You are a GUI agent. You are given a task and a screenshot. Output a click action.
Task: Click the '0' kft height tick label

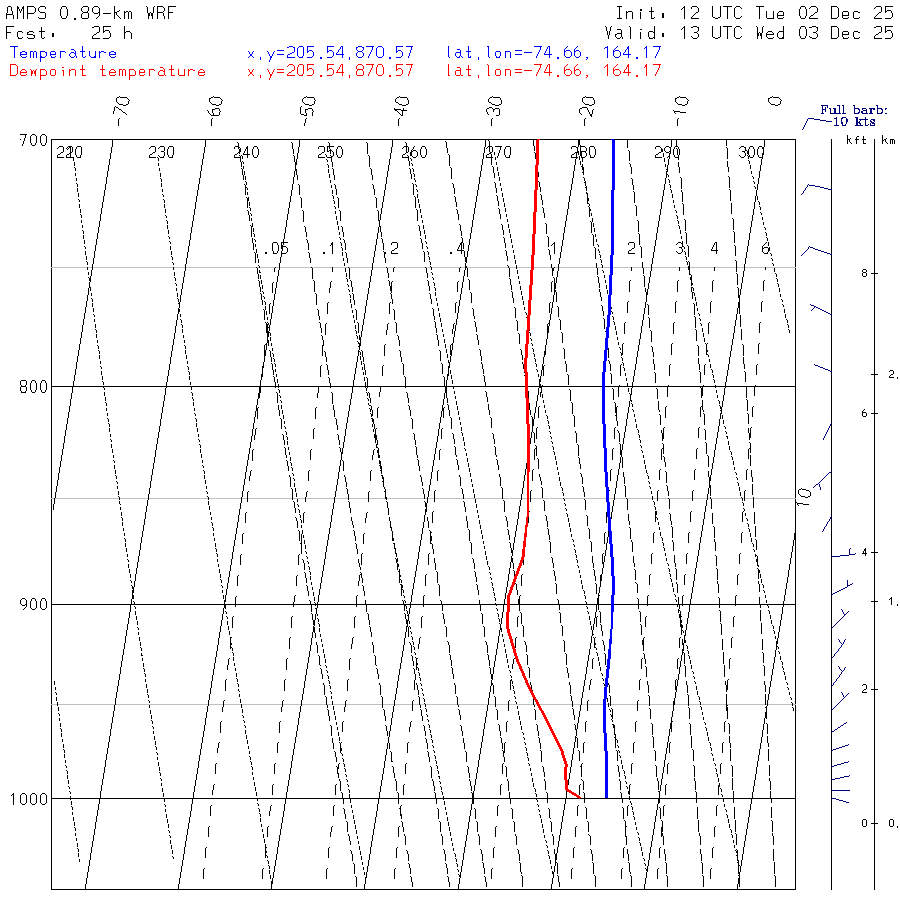pyautogui.click(x=864, y=824)
